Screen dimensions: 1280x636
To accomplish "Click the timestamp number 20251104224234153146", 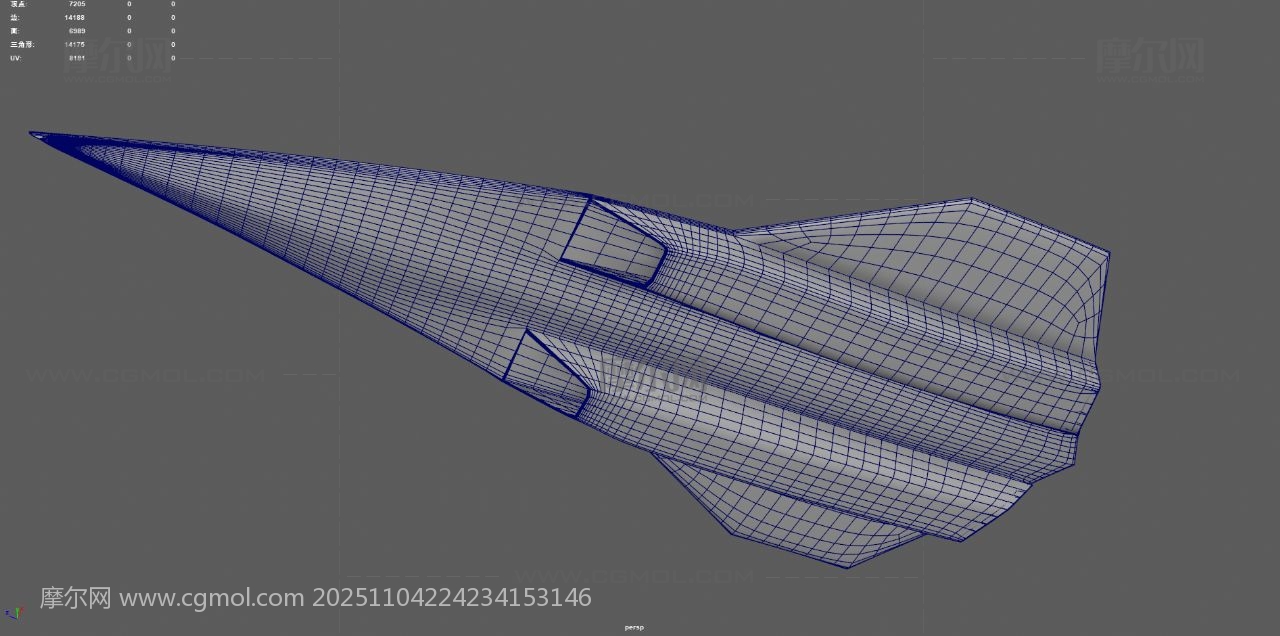I will click(x=452, y=598).
